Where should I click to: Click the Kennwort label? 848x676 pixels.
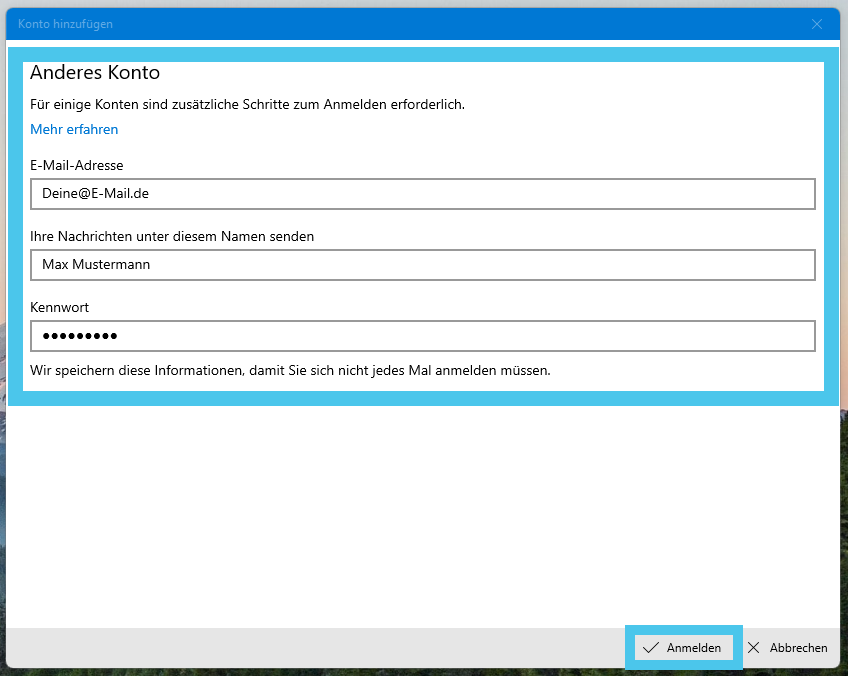[x=59, y=307]
